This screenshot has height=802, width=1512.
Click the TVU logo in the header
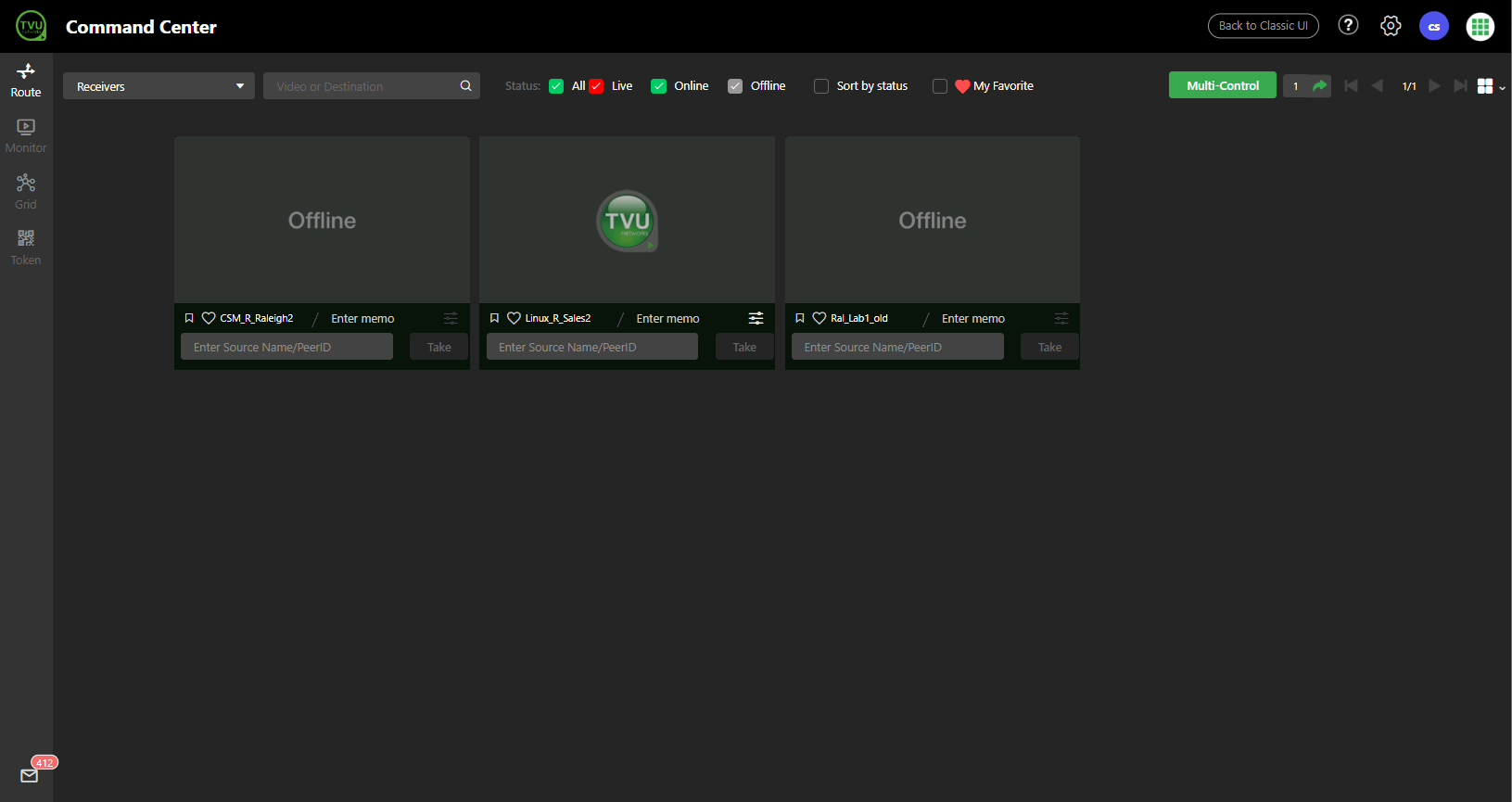[x=31, y=26]
